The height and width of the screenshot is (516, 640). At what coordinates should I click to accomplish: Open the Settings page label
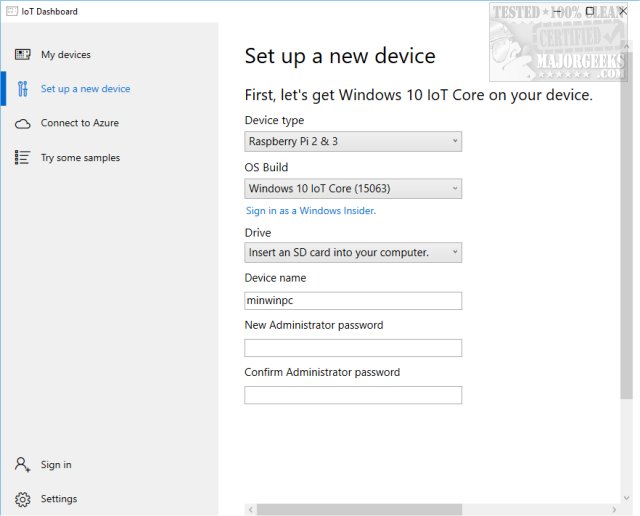(x=59, y=499)
